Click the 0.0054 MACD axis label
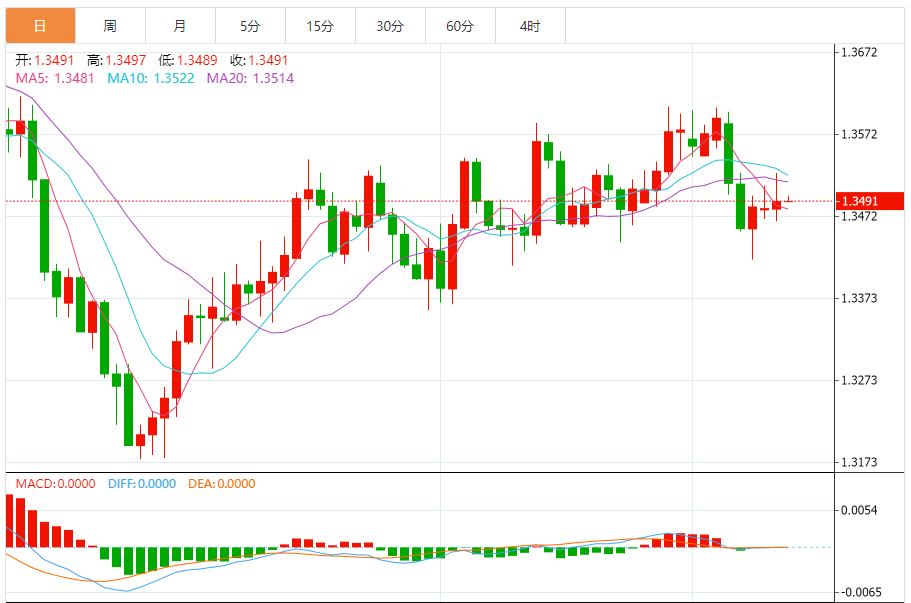The image size is (911, 603). click(x=859, y=510)
